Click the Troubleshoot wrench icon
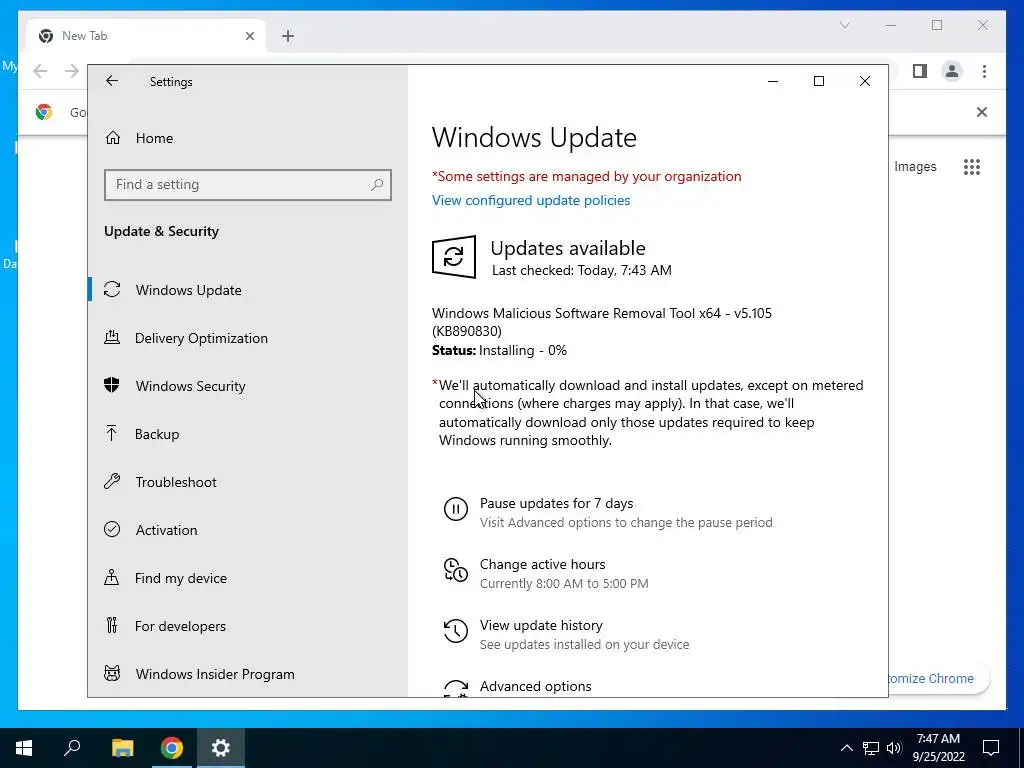 pos(112,481)
